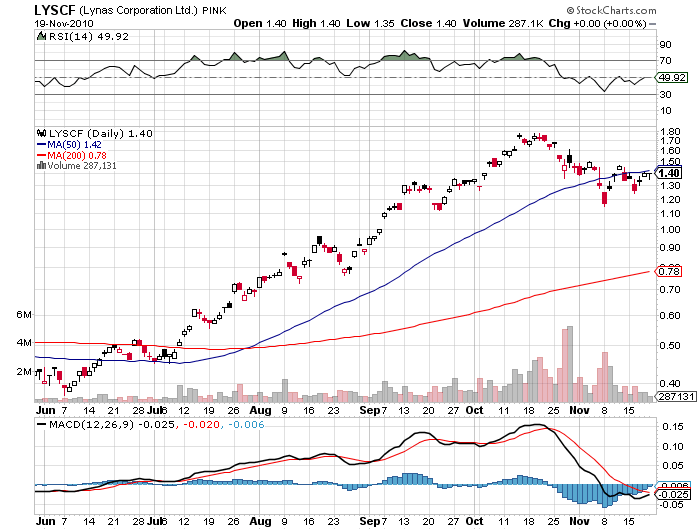Image resolution: width=700 pixels, height=530 pixels.
Task: Click the Jun label on price date axis
Action: pyautogui.click(x=46, y=410)
